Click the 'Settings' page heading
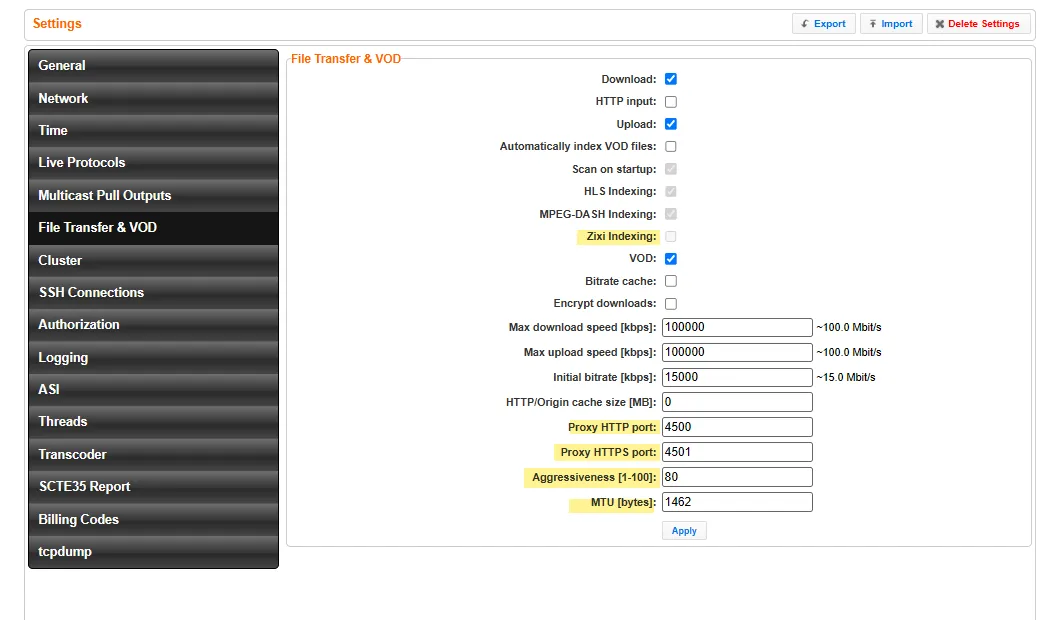The width and height of the screenshot is (1061, 620). tap(57, 24)
